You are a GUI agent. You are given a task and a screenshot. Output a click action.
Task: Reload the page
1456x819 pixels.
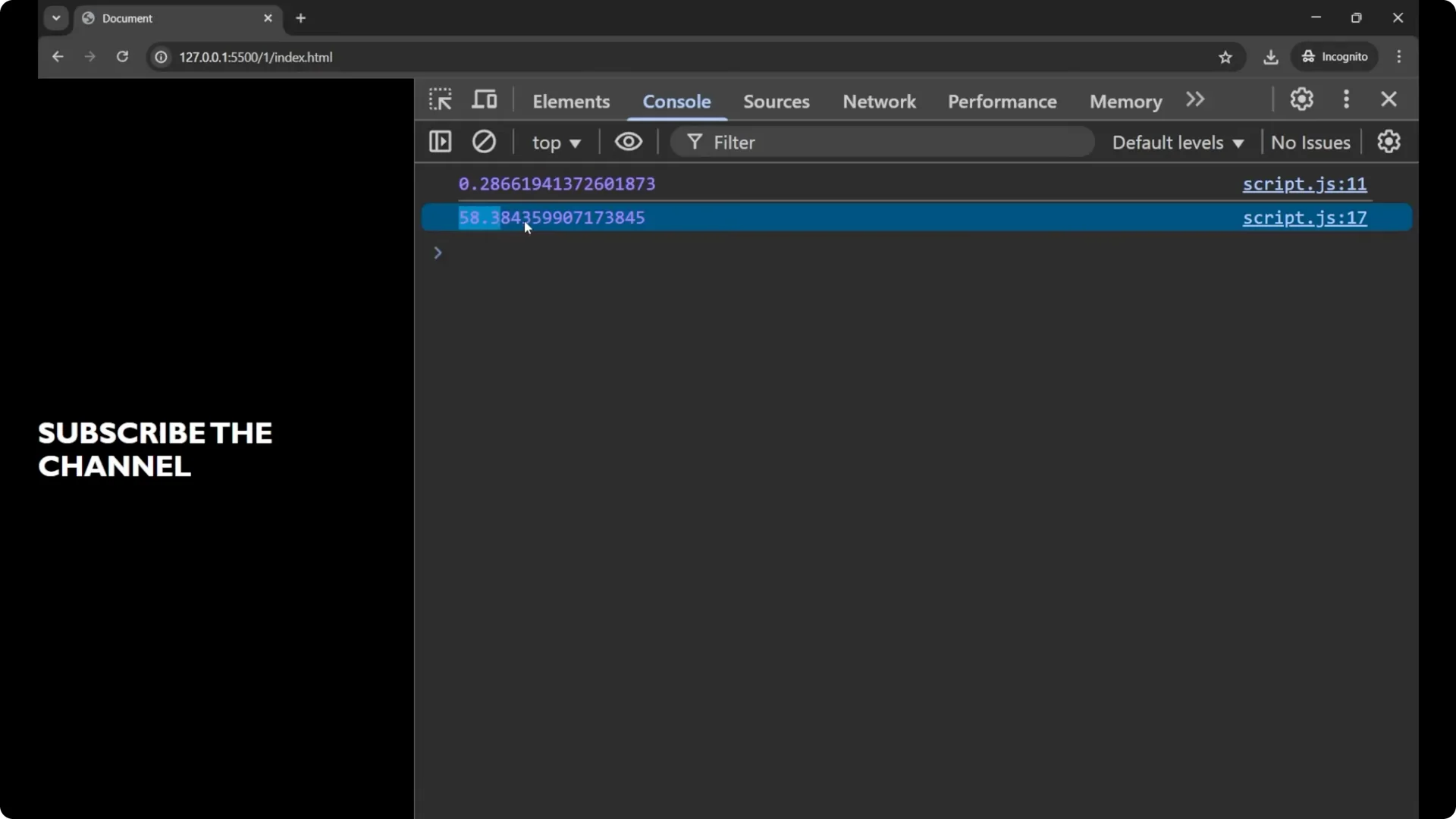pos(122,57)
